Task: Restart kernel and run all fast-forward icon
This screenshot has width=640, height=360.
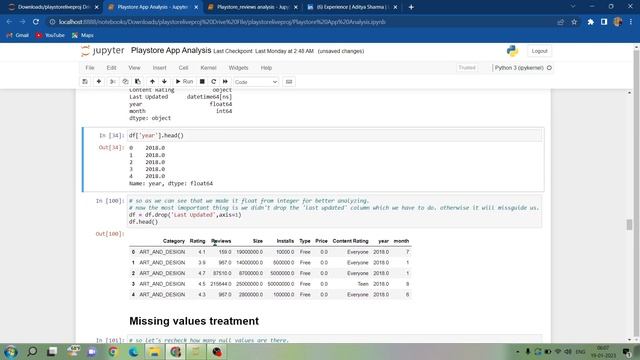Action: click(225, 82)
